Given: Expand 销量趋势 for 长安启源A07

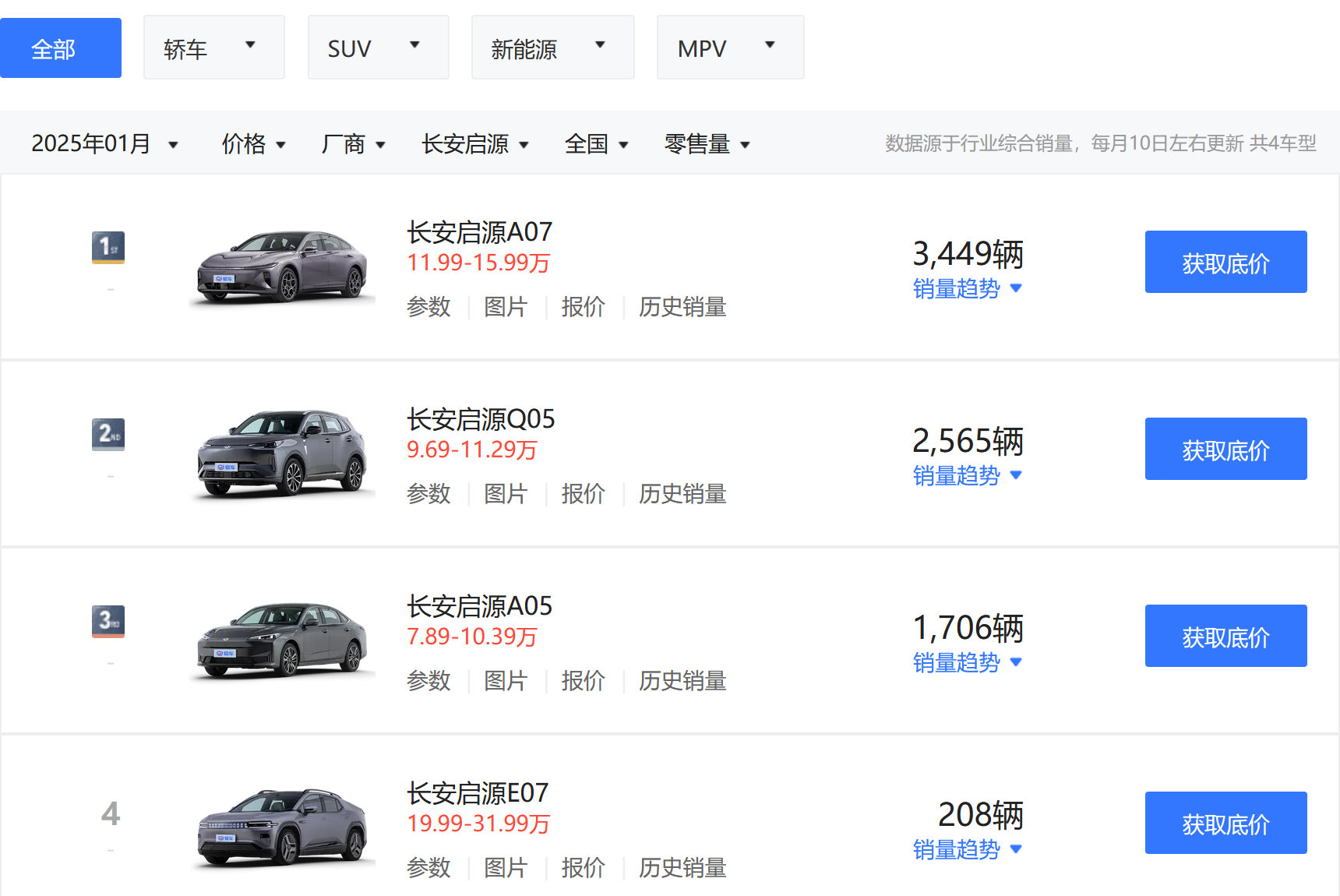Looking at the screenshot, I should [x=967, y=289].
